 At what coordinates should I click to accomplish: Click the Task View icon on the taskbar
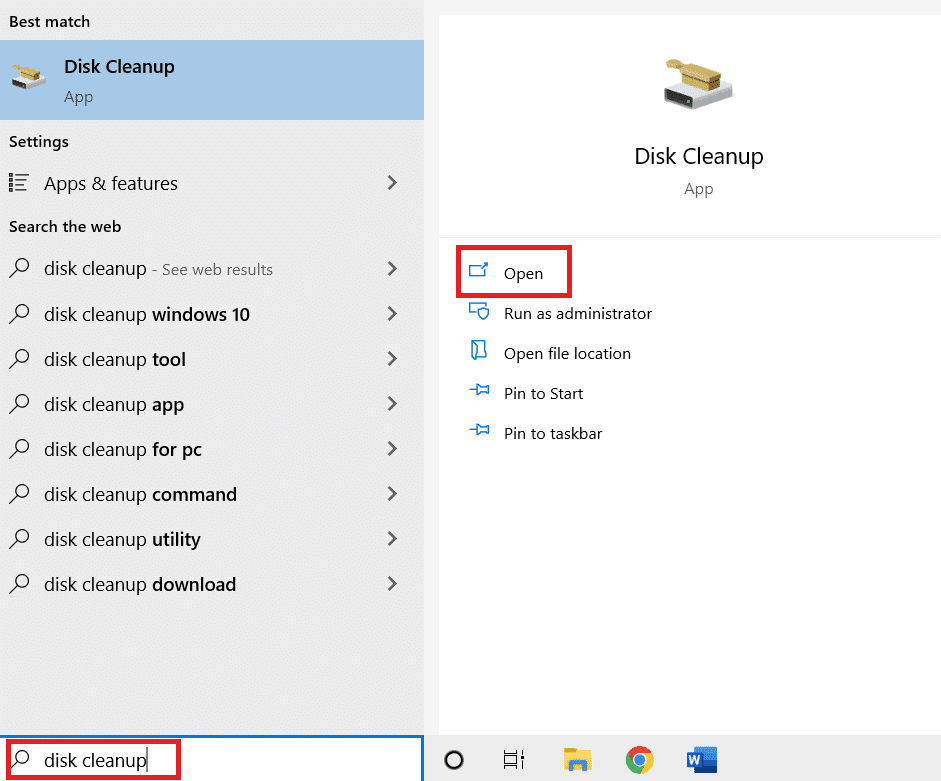[514, 760]
